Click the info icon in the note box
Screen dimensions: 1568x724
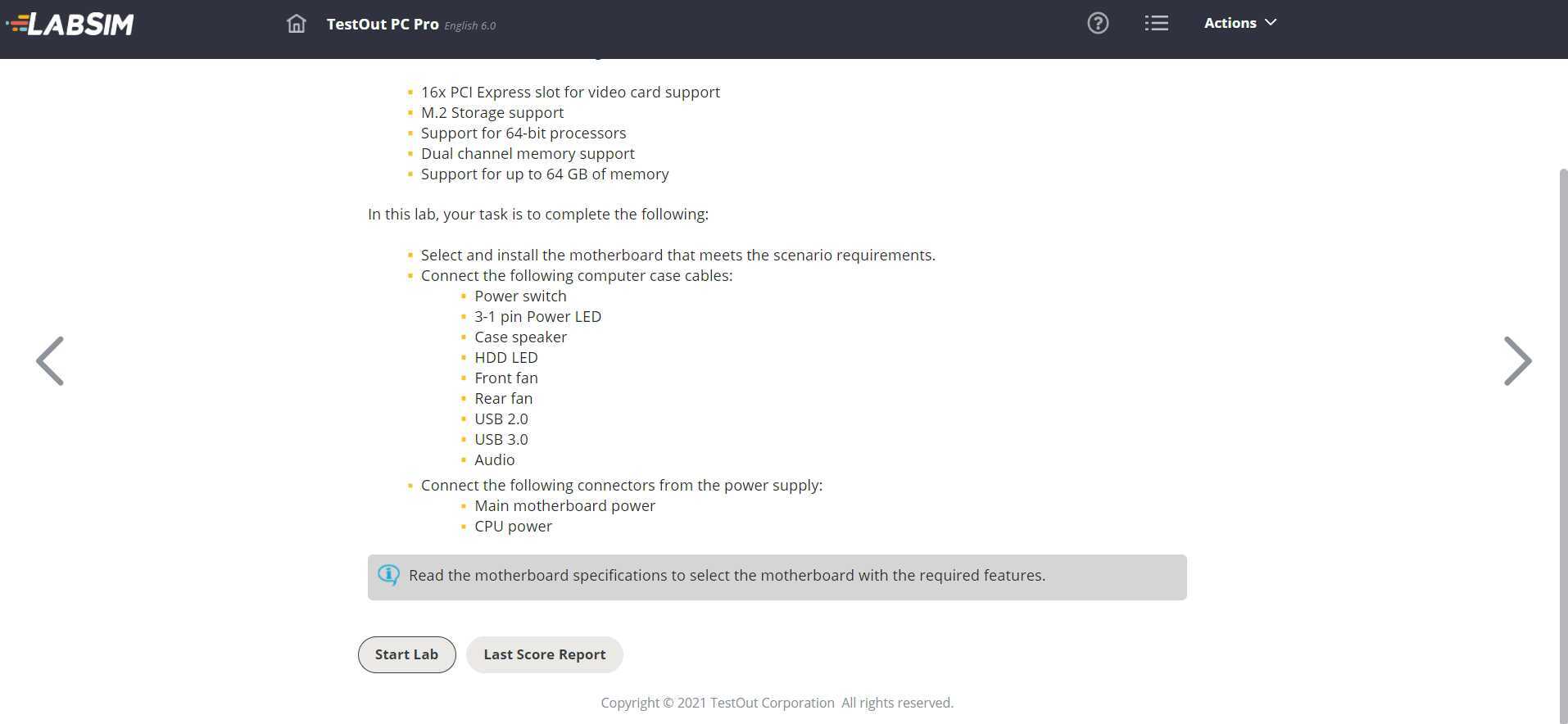click(x=388, y=575)
